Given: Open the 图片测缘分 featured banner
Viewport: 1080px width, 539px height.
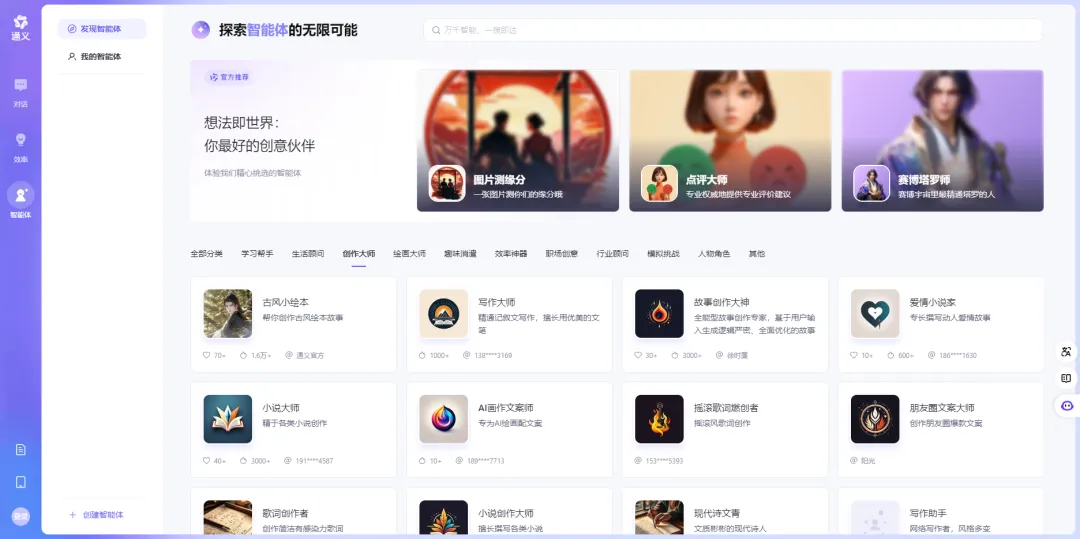Looking at the screenshot, I should (x=518, y=140).
